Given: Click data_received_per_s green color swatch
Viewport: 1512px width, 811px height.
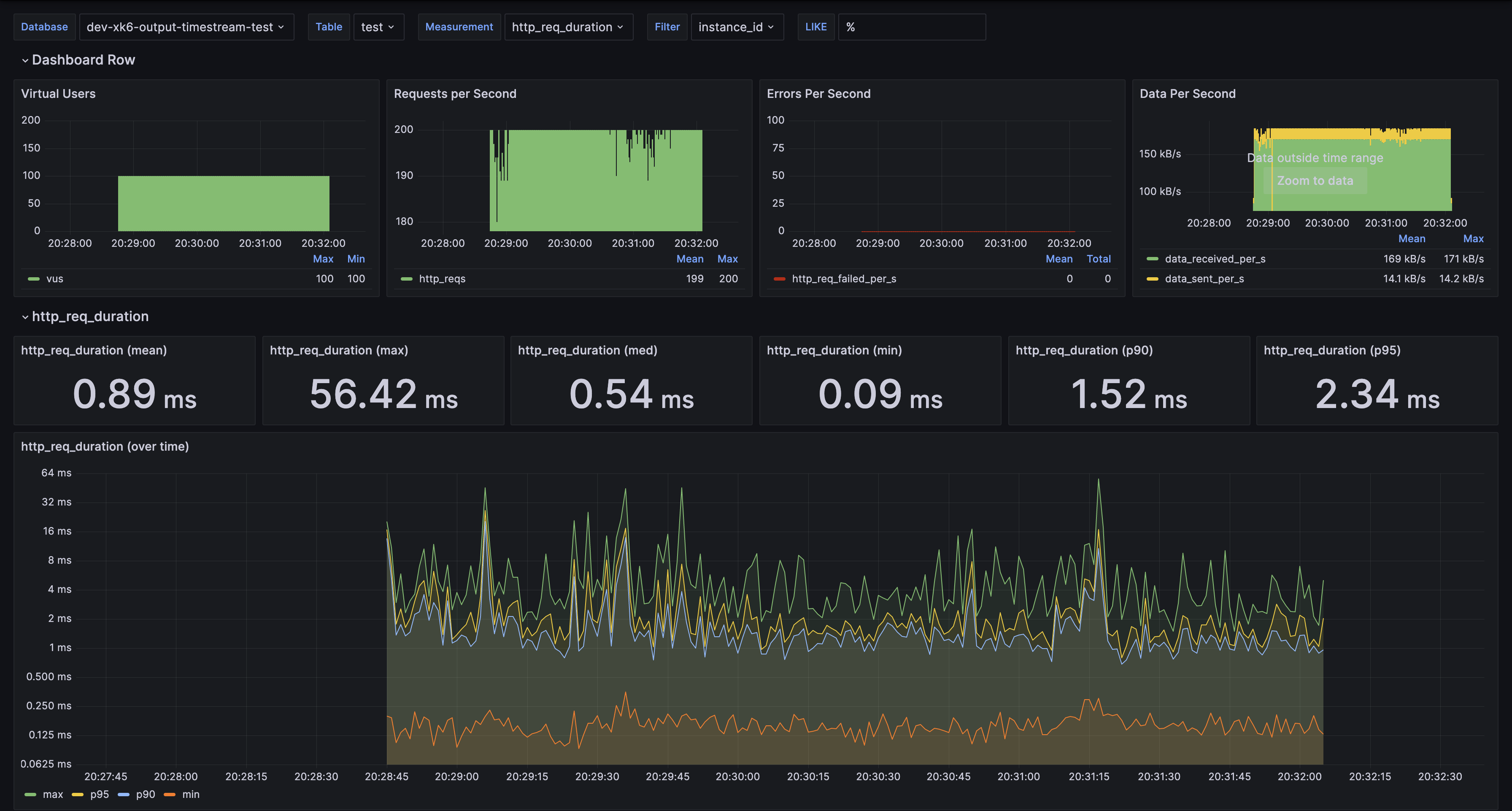Looking at the screenshot, I should click(1152, 259).
